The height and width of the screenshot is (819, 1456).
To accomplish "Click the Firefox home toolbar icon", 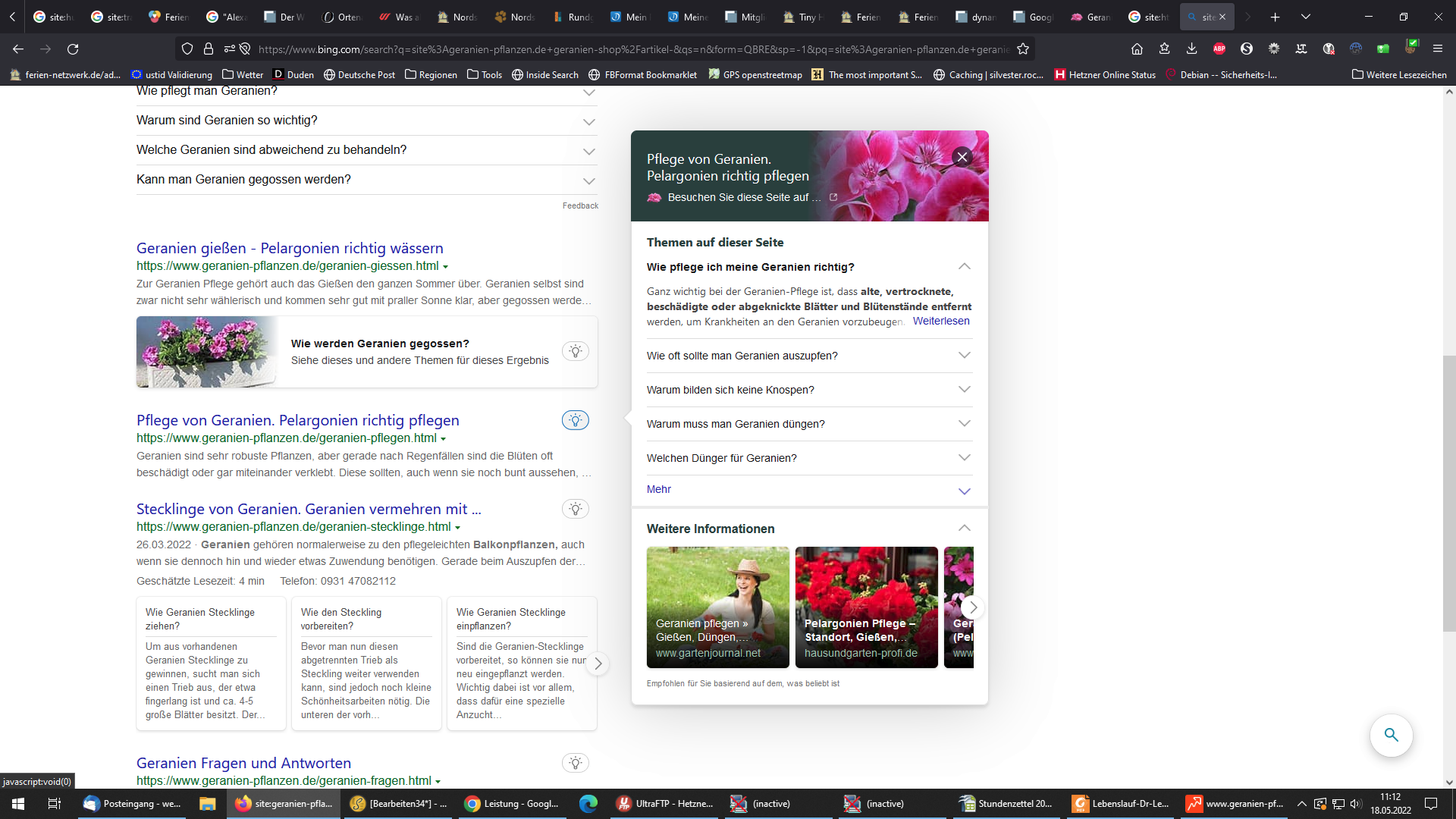I will [x=1137, y=49].
